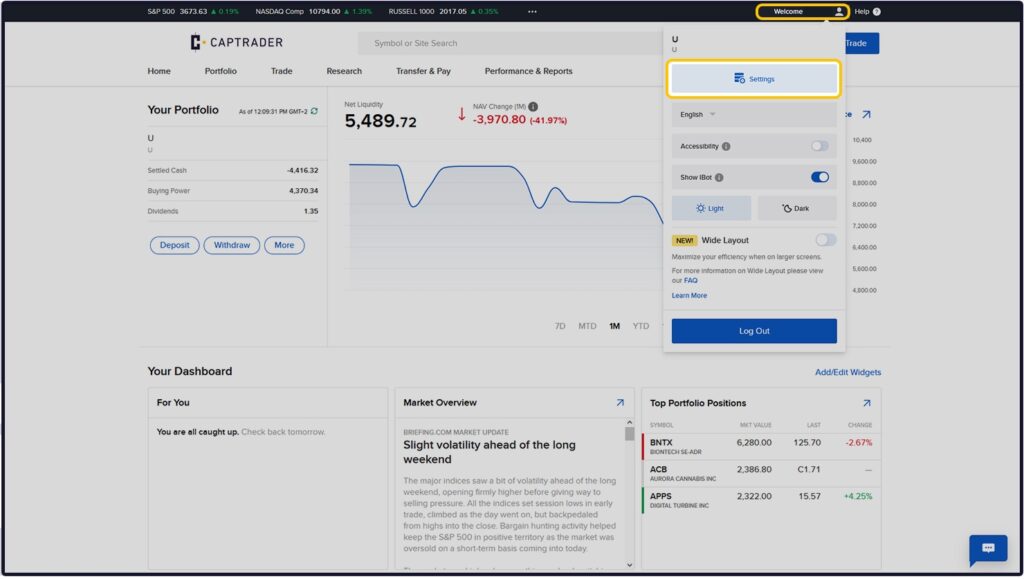
Task: Open the chat bubble icon
Action: coord(988,548)
